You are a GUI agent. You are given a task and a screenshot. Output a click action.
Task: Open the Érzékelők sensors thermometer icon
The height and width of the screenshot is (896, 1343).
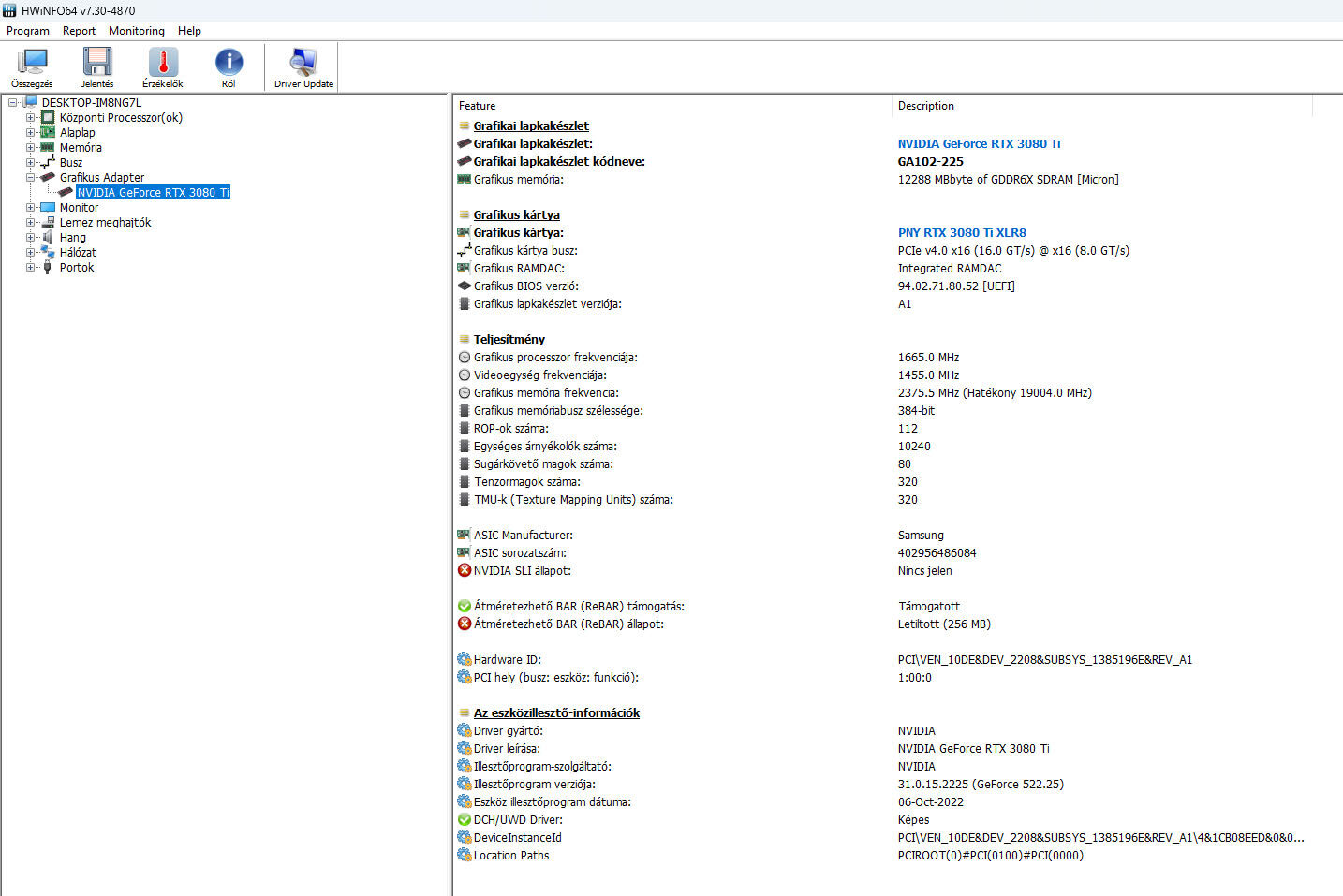click(163, 62)
